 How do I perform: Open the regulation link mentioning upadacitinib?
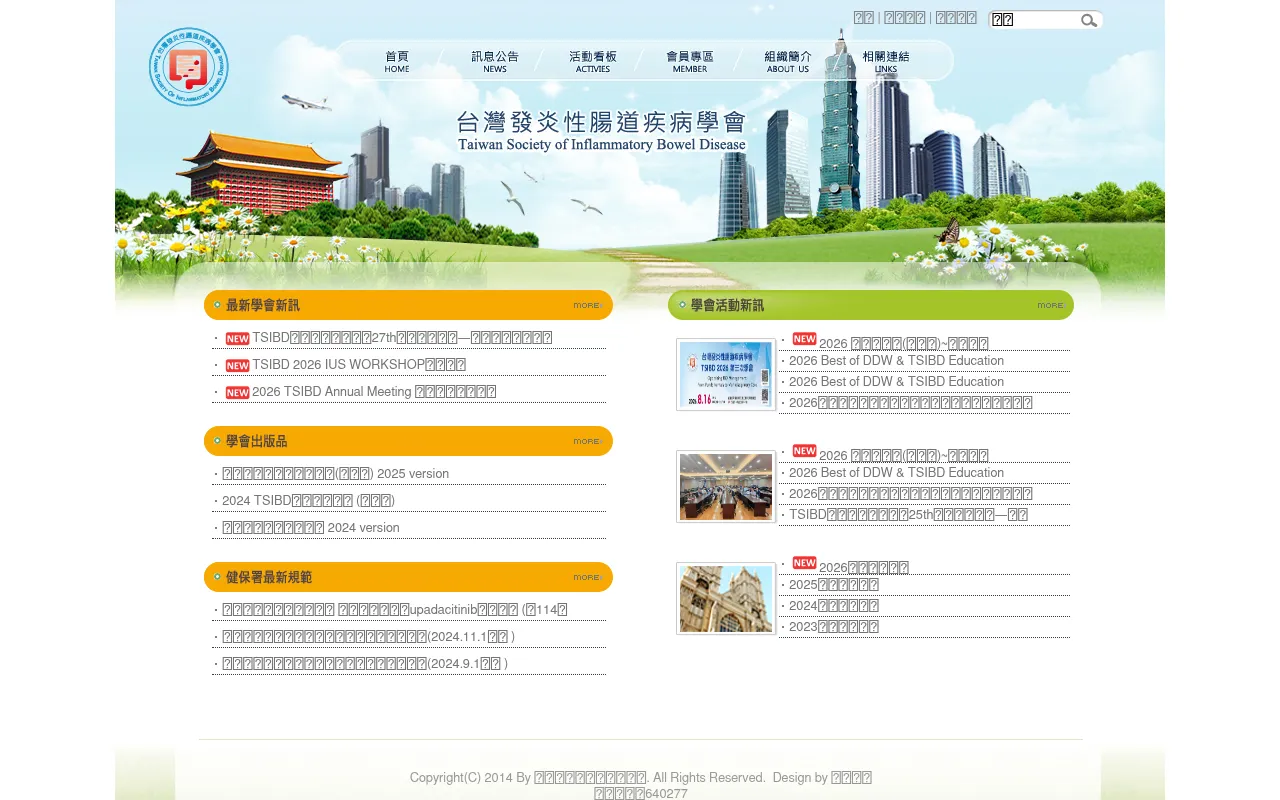394,610
